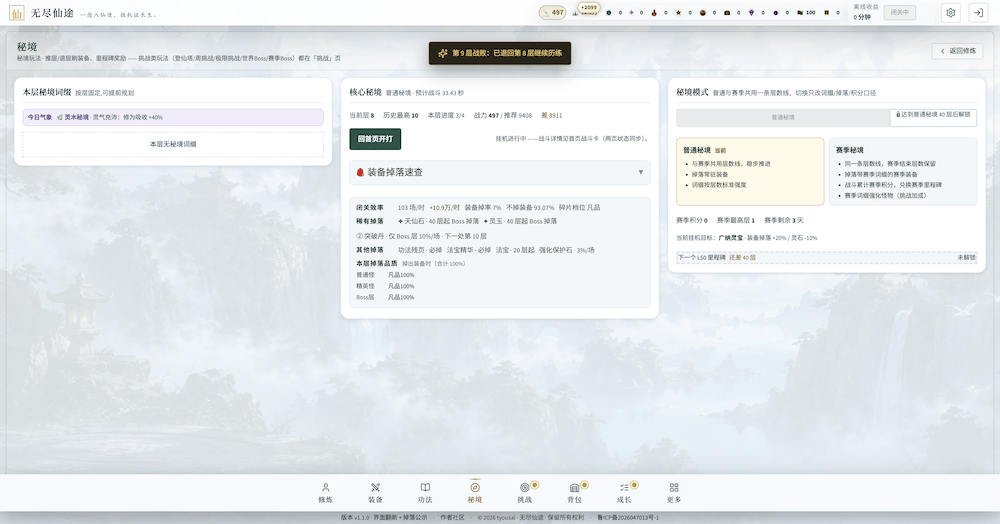The image size is (1000, 524).
Task: Click the gold star resource icon
Action: [679, 13]
